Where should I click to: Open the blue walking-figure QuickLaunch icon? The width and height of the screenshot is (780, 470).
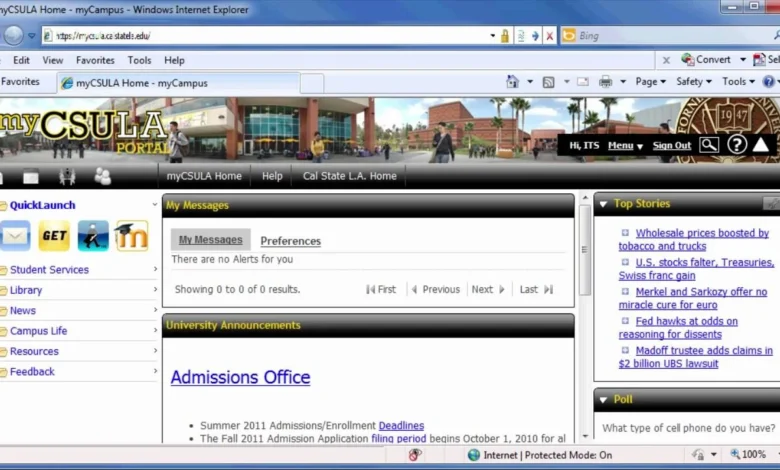93,236
